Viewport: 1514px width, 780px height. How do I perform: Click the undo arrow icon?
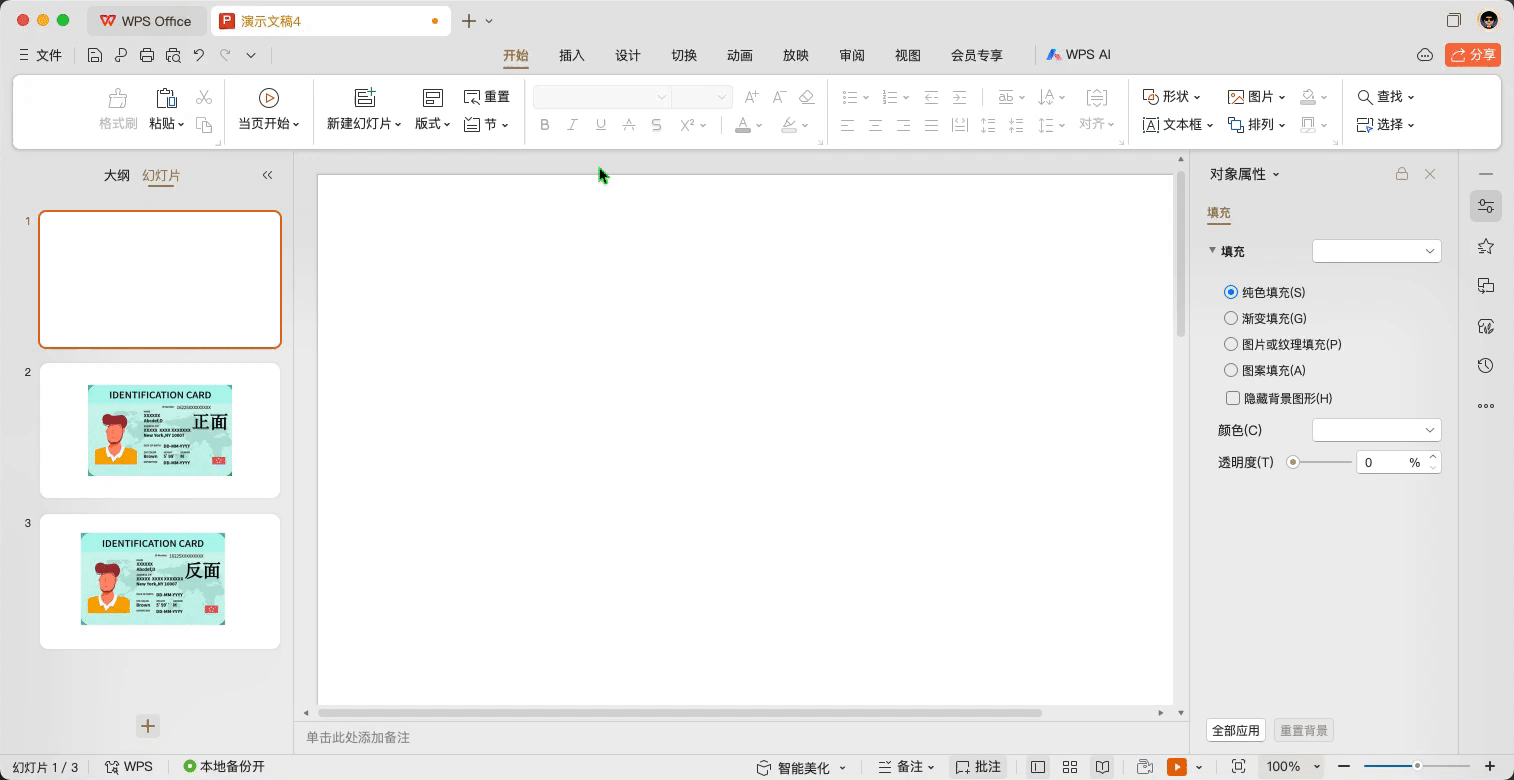199,56
